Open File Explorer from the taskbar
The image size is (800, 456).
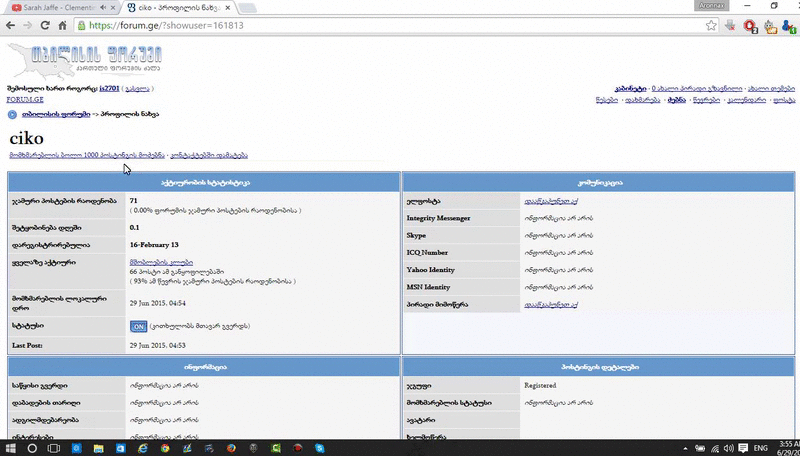click(98, 448)
